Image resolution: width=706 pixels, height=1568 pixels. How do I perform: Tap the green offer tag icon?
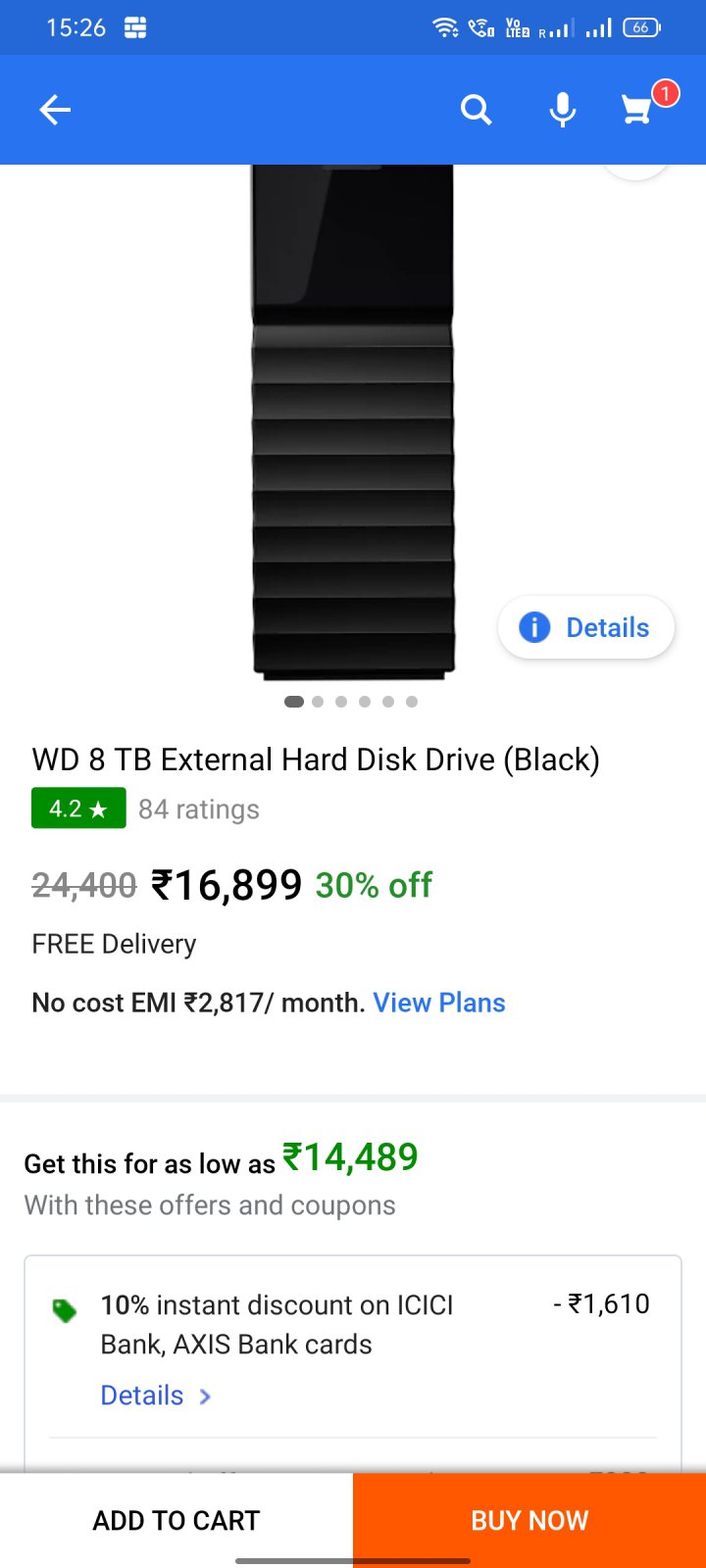coord(65,1310)
